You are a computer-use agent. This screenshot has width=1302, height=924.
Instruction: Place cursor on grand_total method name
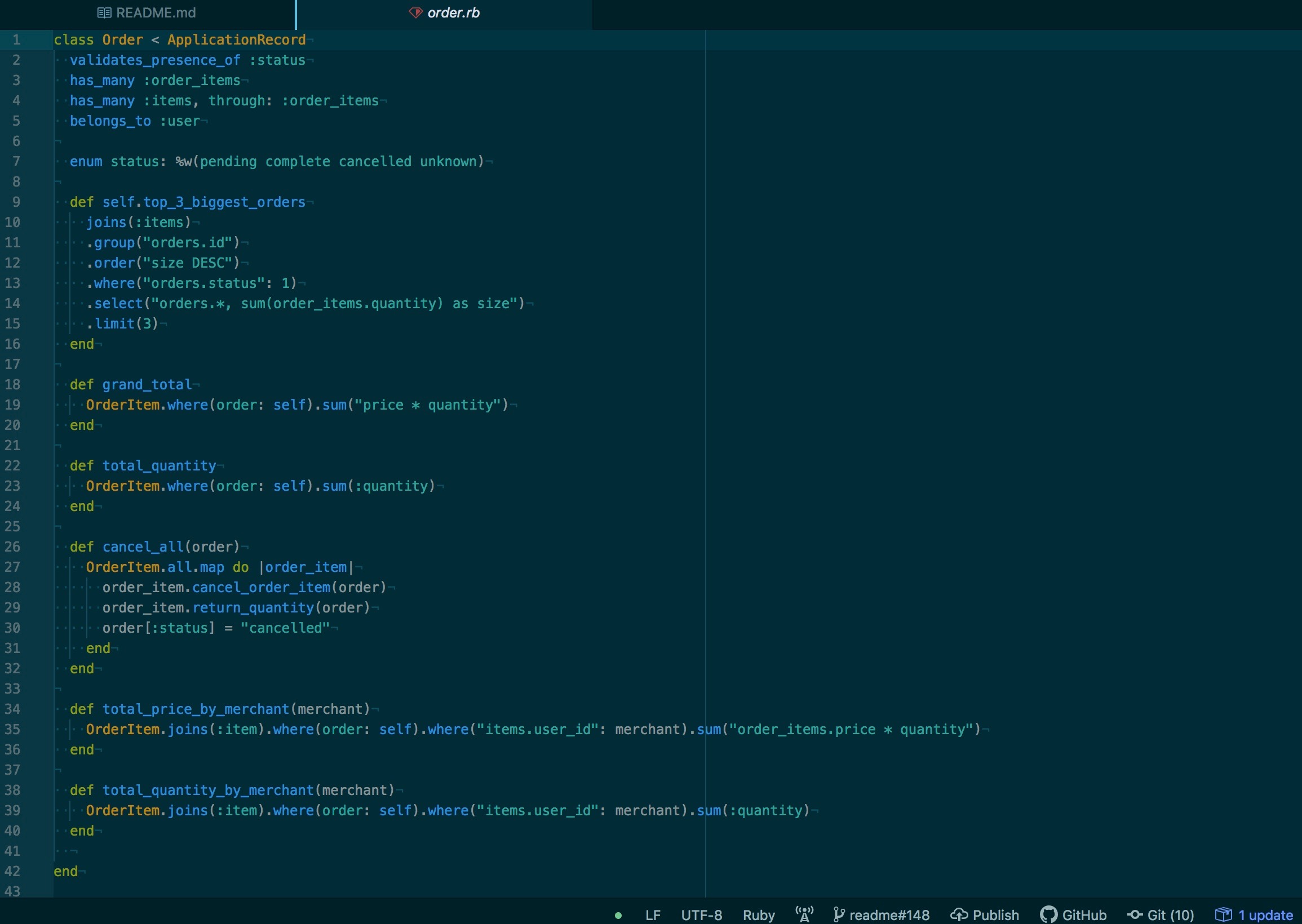point(147,385)
